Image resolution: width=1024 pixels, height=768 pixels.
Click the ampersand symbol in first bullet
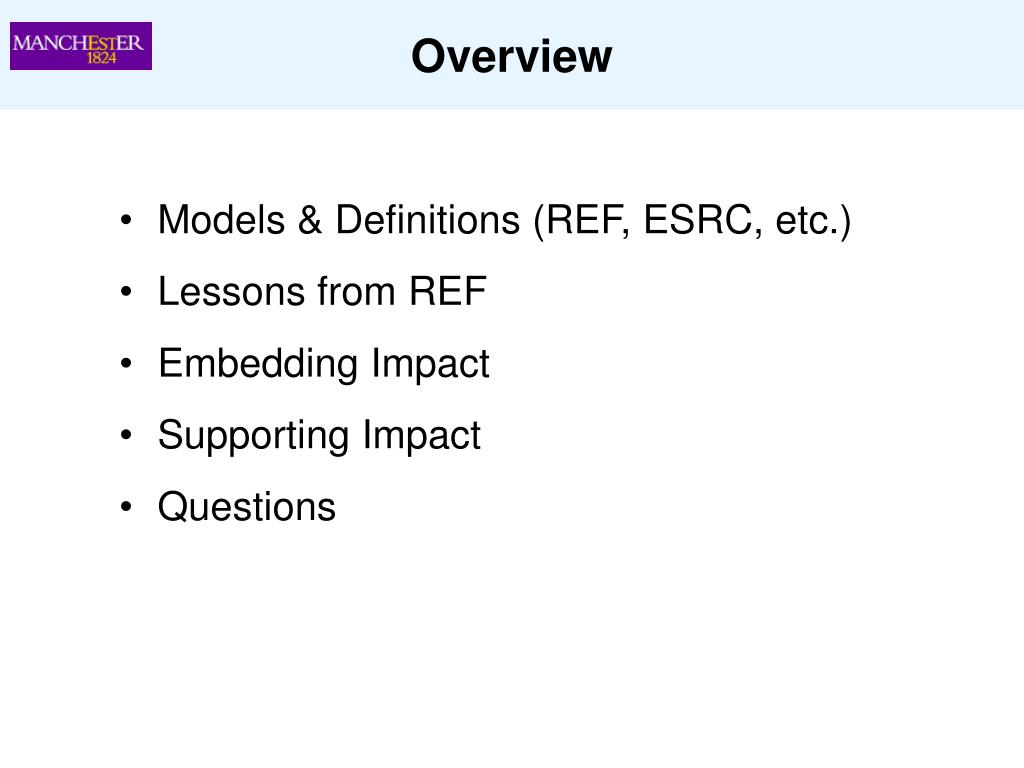pyautogui.click(x=310, y=220)
